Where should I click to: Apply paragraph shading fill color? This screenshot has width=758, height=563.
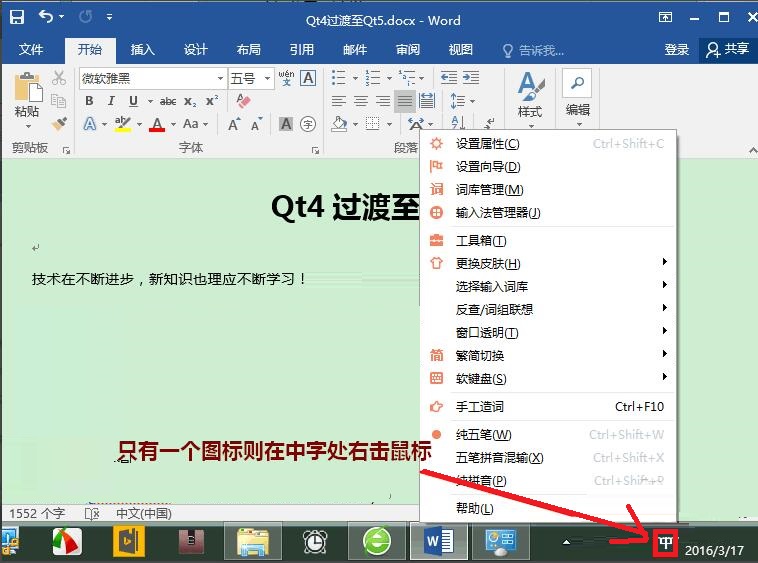click(339, 124)
